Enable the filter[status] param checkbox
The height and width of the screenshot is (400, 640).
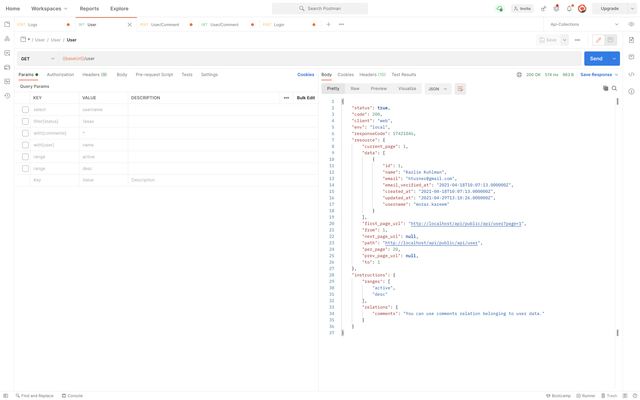point(25,122)
